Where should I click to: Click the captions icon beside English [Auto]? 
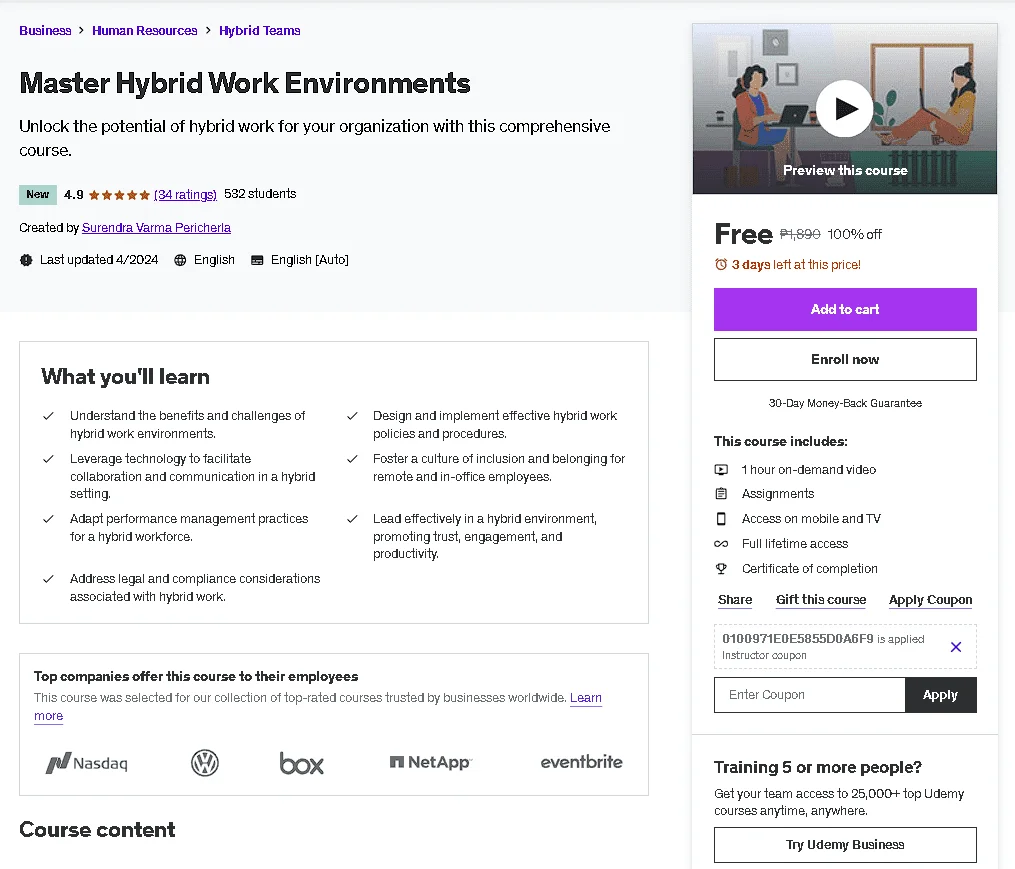point(257,260)
